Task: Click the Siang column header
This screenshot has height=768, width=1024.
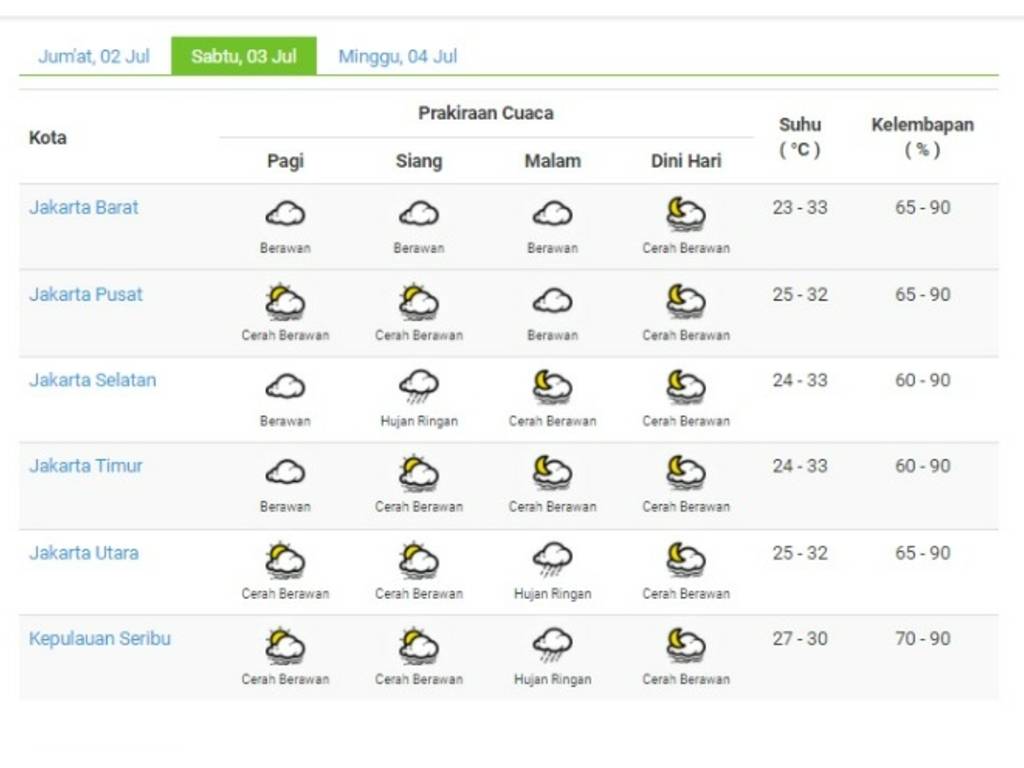Action: click(x=419, y=161)
